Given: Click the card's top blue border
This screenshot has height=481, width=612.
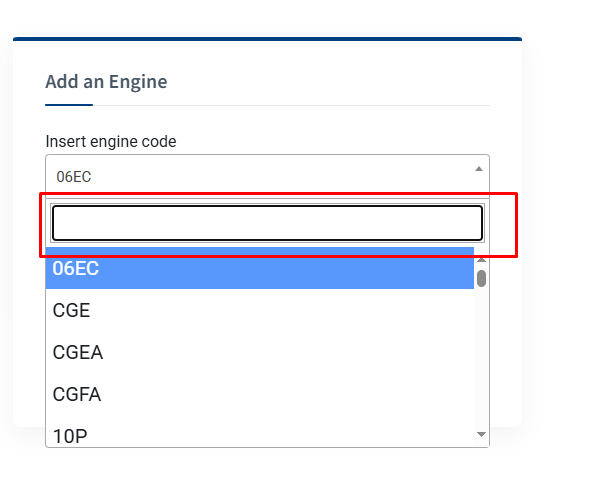Looking at the screenshot, I should tap(267, 39).
